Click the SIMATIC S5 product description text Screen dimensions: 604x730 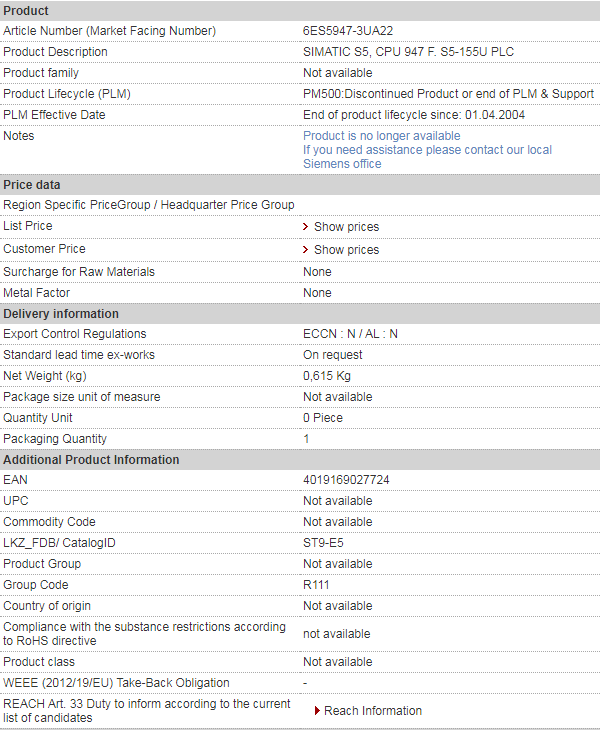pos(409,52)
